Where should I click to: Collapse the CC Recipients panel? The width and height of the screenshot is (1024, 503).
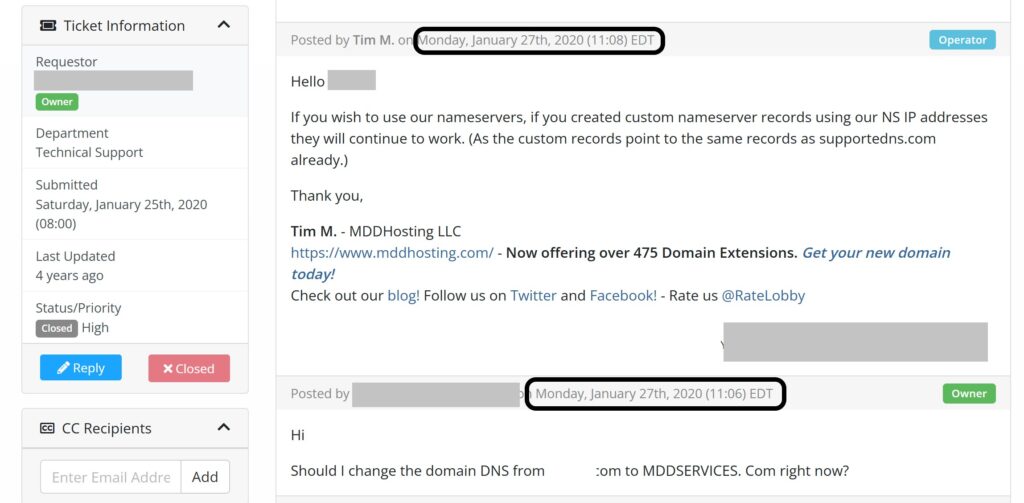224,428
